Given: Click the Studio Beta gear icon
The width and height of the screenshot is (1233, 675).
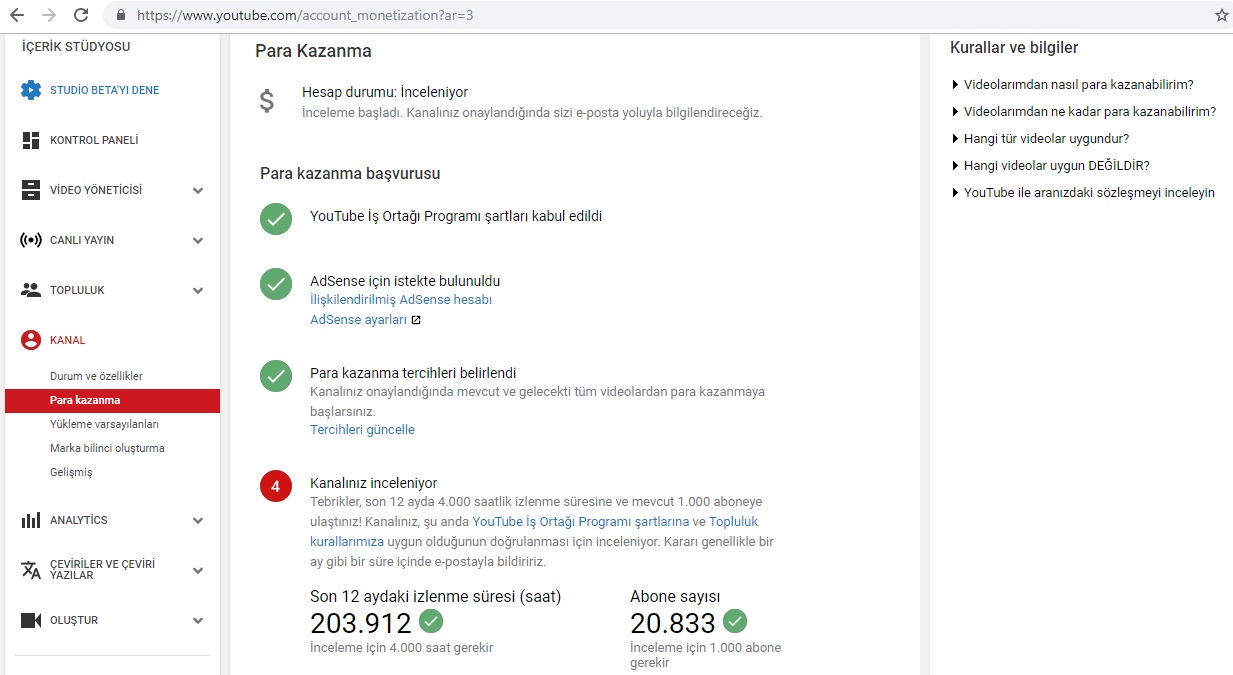Looking at the screenshot, I should coord(31,90).
